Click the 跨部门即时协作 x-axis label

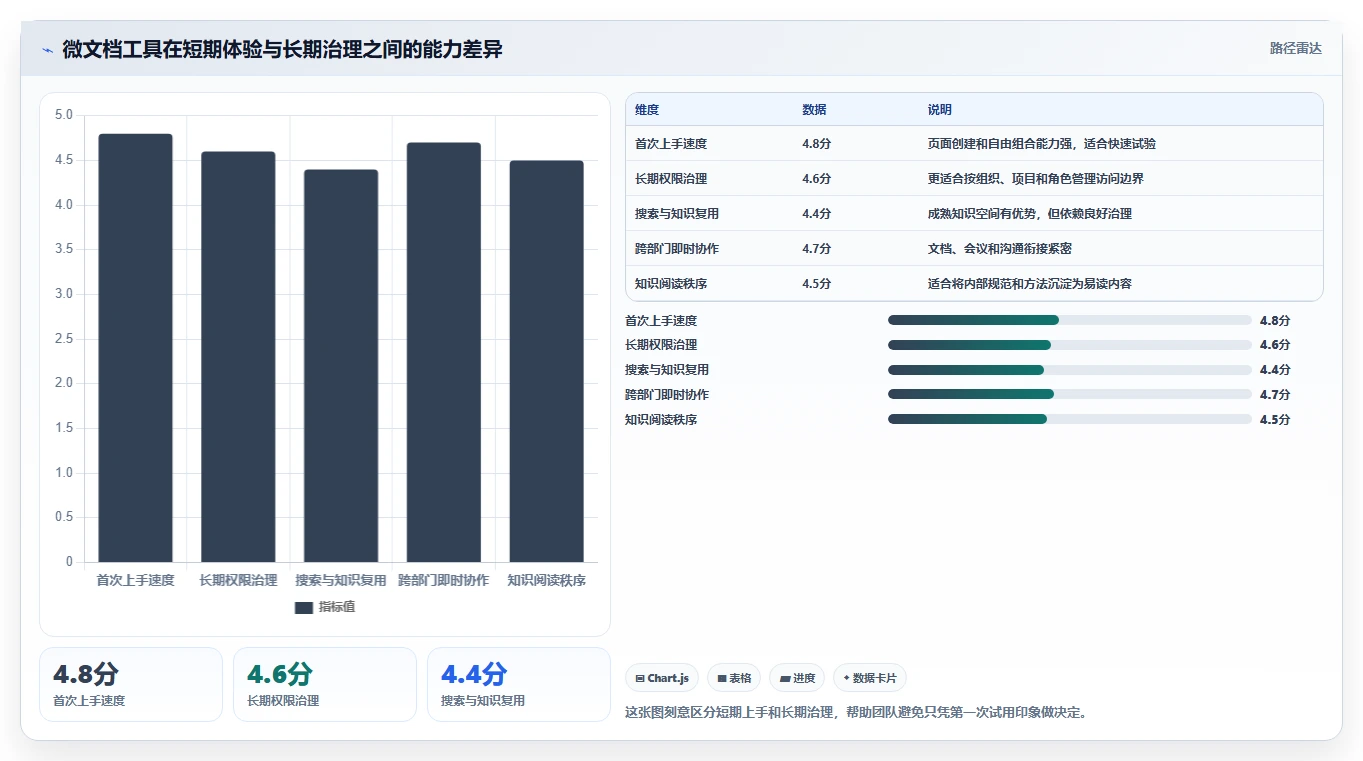click(x=444, y=580)
